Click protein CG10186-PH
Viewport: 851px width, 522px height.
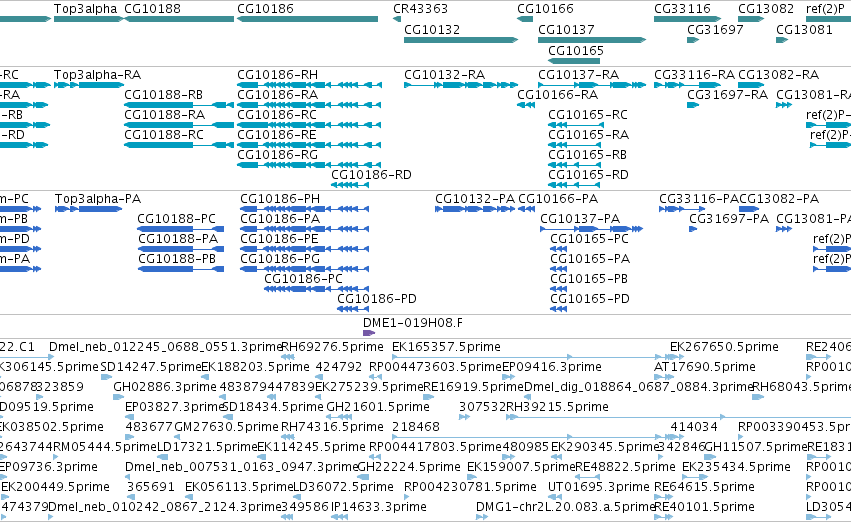click(x=280, y=199)
